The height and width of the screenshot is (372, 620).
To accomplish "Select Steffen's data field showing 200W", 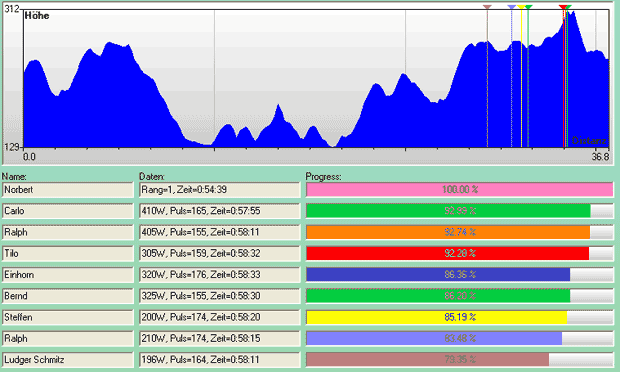I will [220, 317].
